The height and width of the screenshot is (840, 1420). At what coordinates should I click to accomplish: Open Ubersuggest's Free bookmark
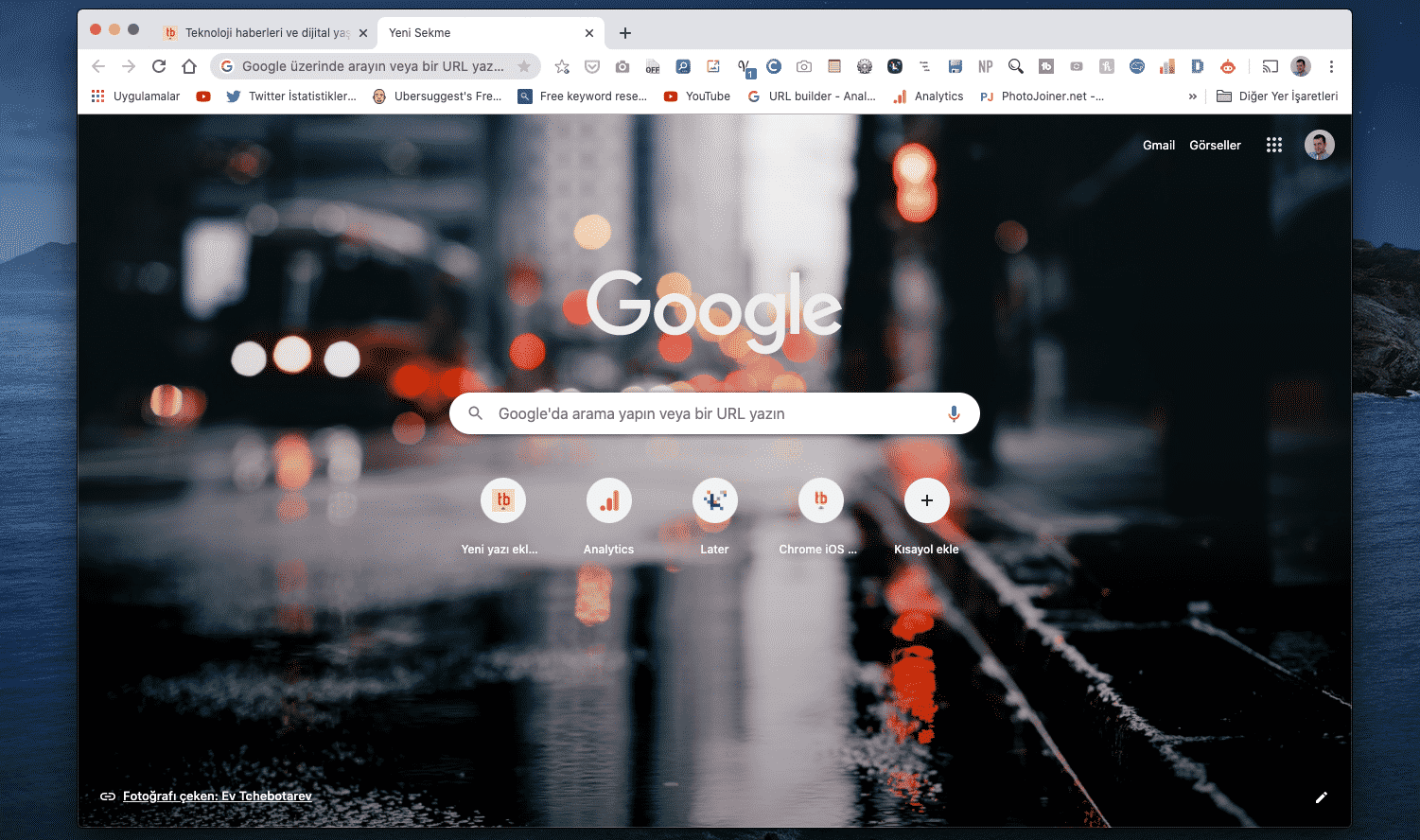pyautogui.click(x=437, y=96)
